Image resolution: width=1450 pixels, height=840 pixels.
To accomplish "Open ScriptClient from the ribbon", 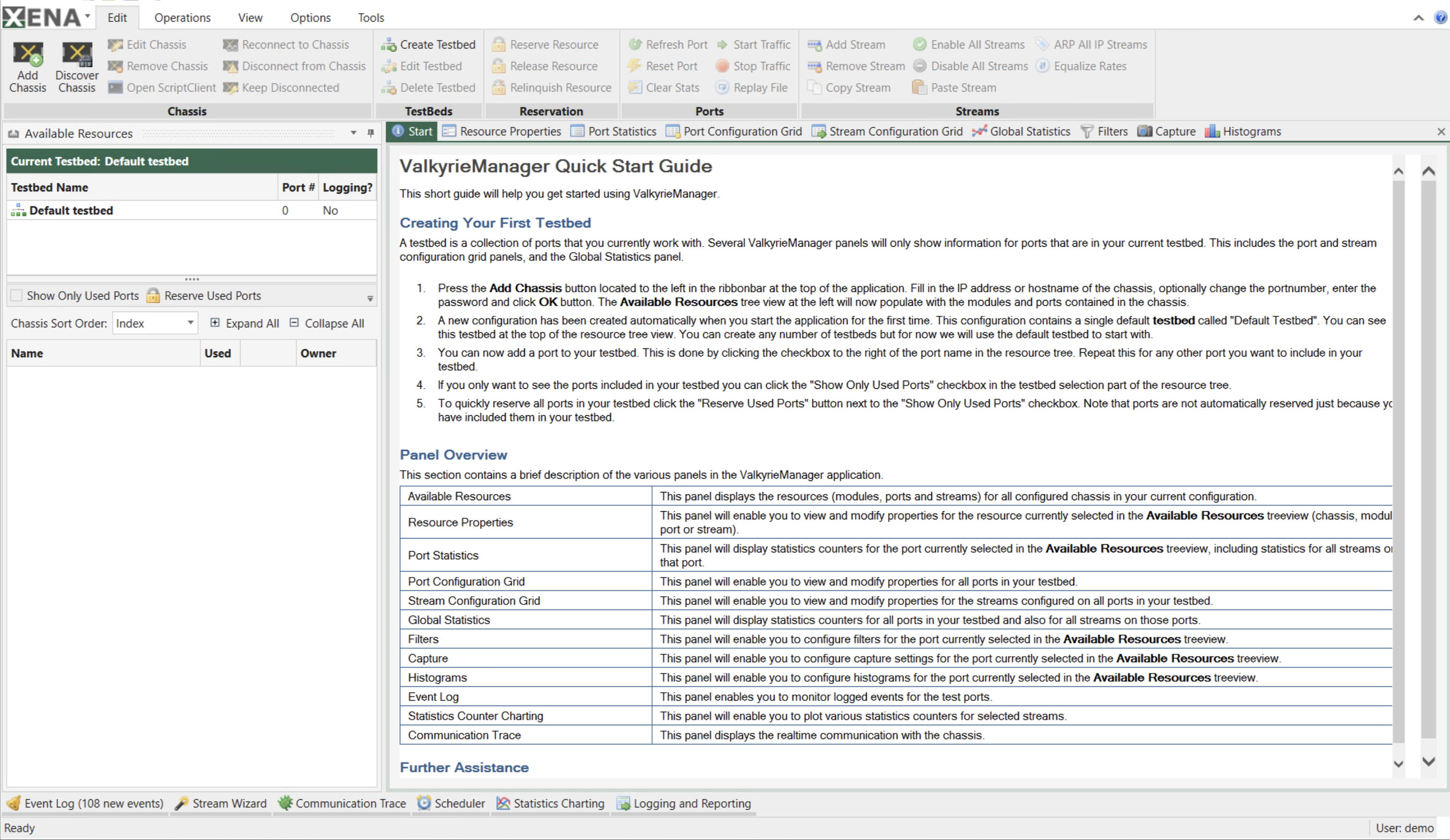I will coord(162,87).
